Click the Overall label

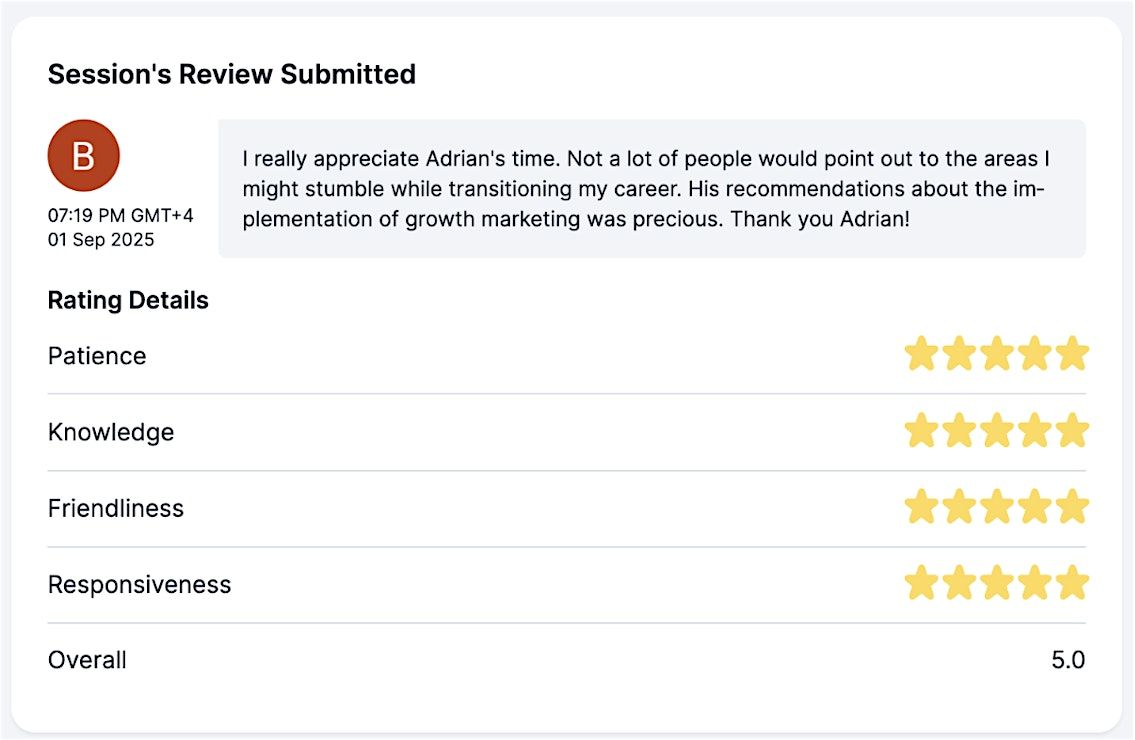pos(87,660)
